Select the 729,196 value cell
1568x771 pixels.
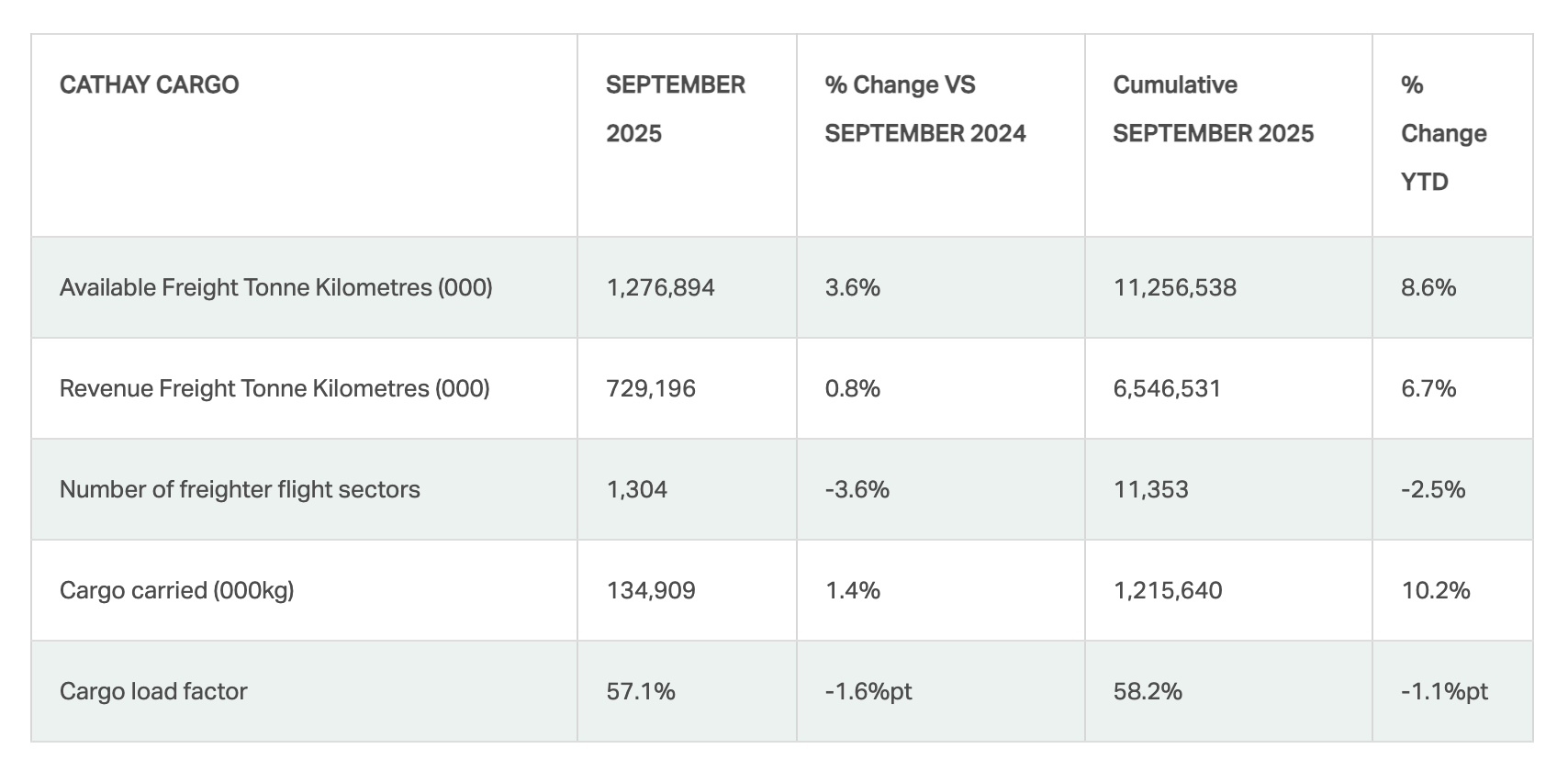point(651,388)
